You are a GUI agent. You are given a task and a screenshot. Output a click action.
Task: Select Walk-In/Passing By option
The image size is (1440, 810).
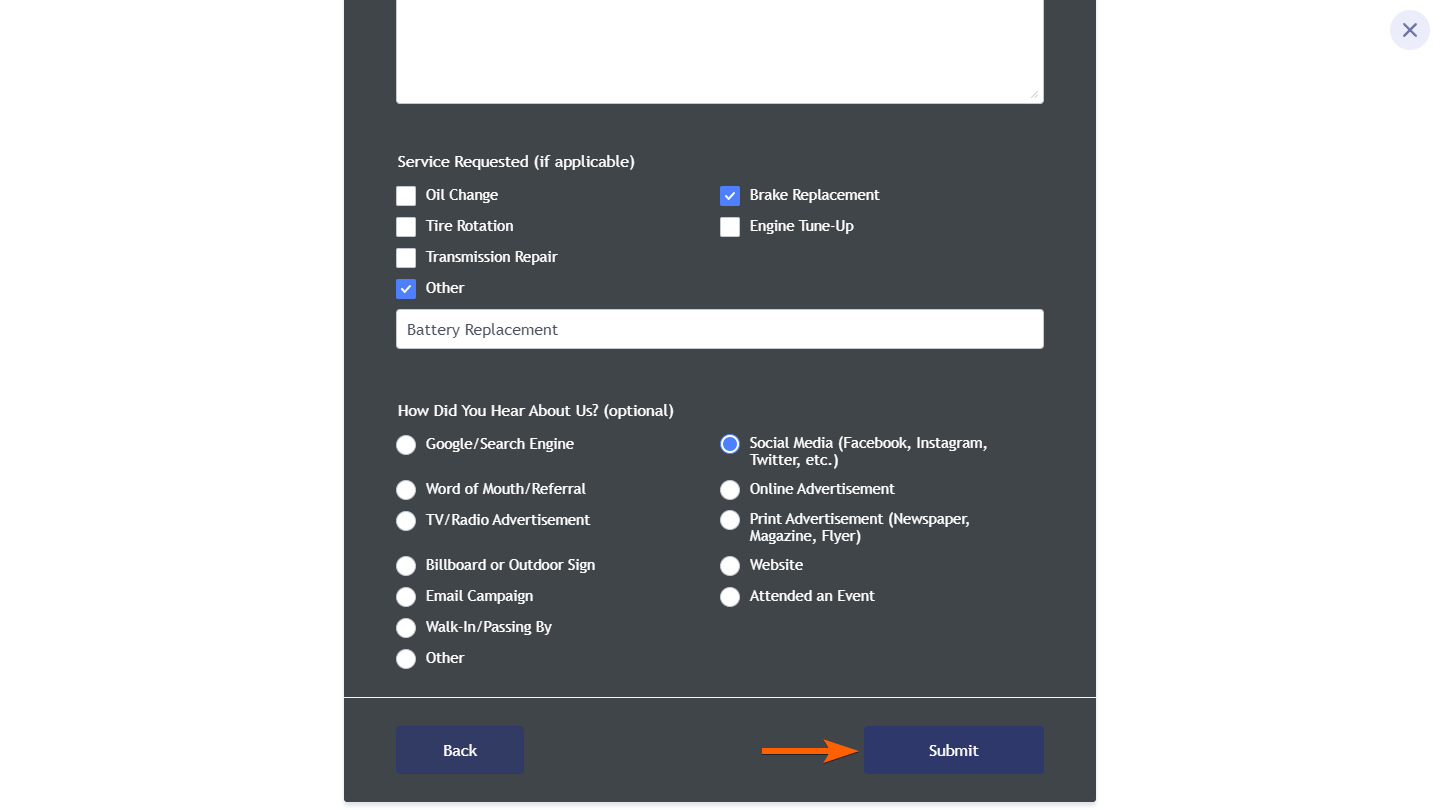[406, 628]
